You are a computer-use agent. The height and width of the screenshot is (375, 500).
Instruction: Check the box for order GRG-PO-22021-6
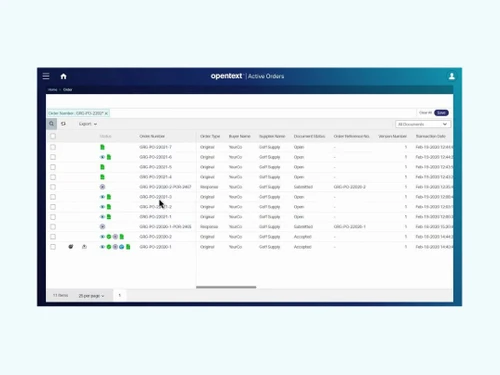click(x=53, y=157)
